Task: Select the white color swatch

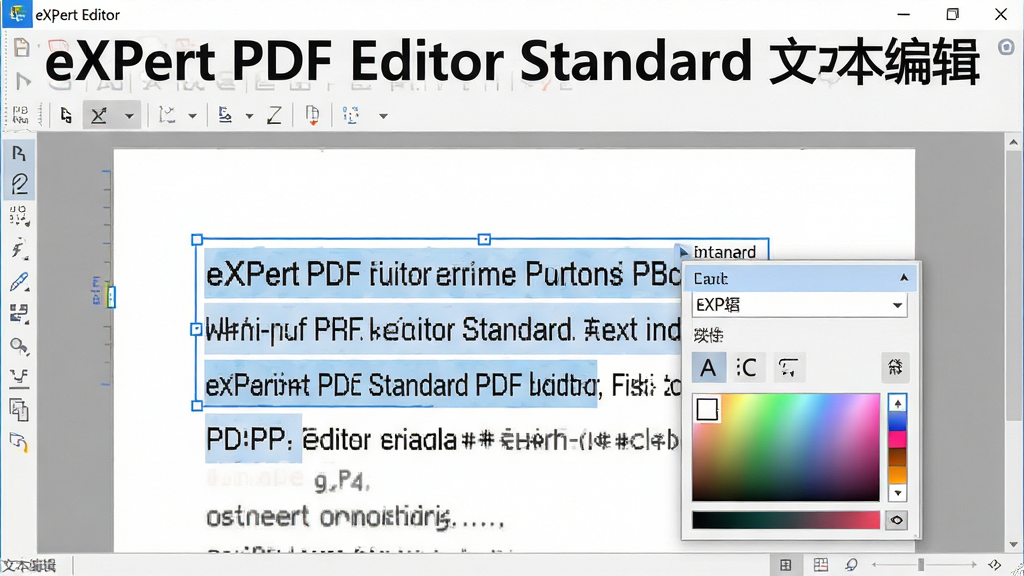Action: (707, 409)
